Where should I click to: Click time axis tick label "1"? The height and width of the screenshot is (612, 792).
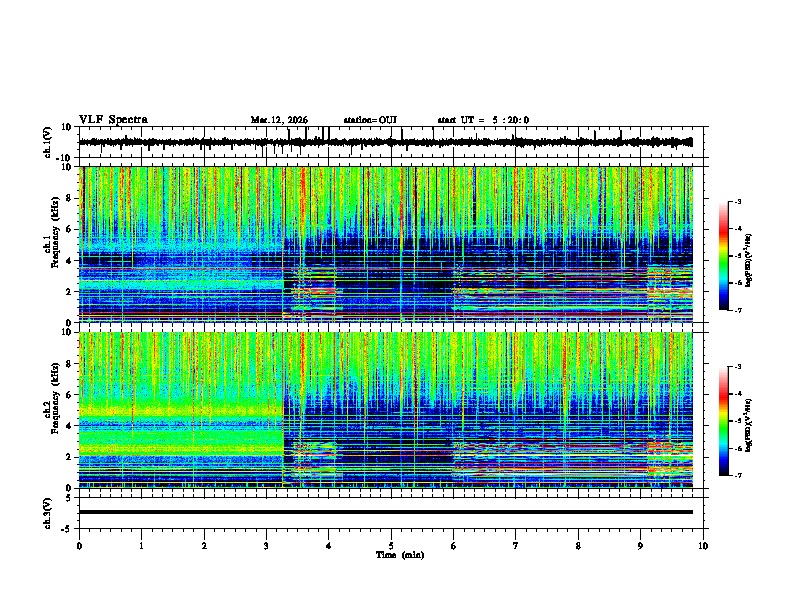click(x=141, y=546)
